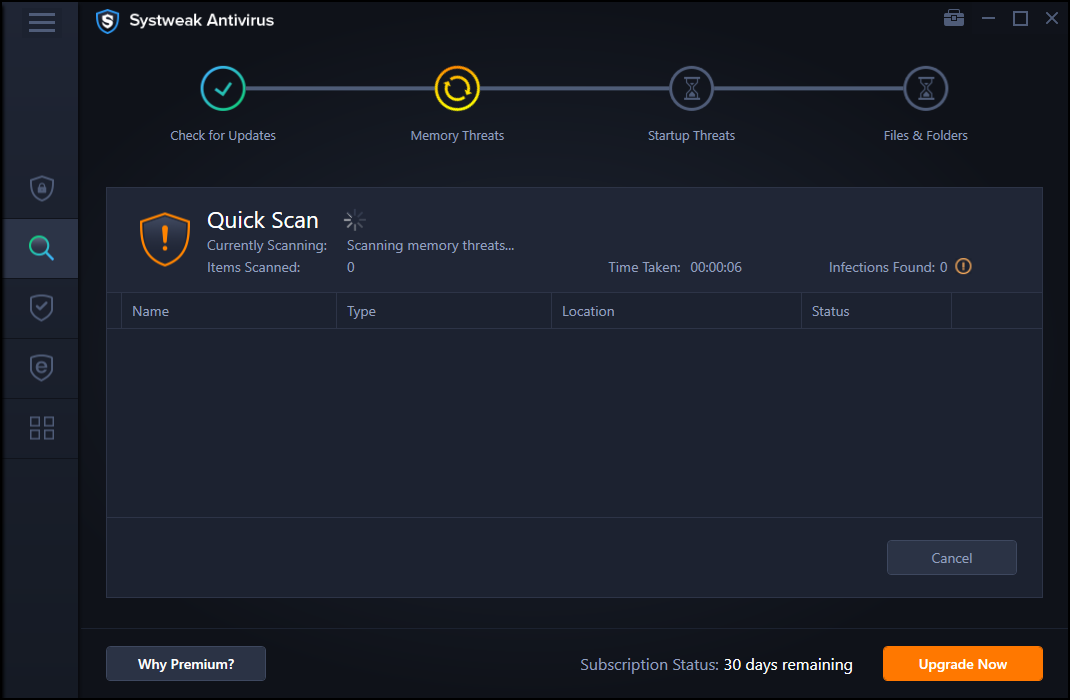Open the grid tools sidebar icon
1070x700 pixels.
[x=42, y=428]
